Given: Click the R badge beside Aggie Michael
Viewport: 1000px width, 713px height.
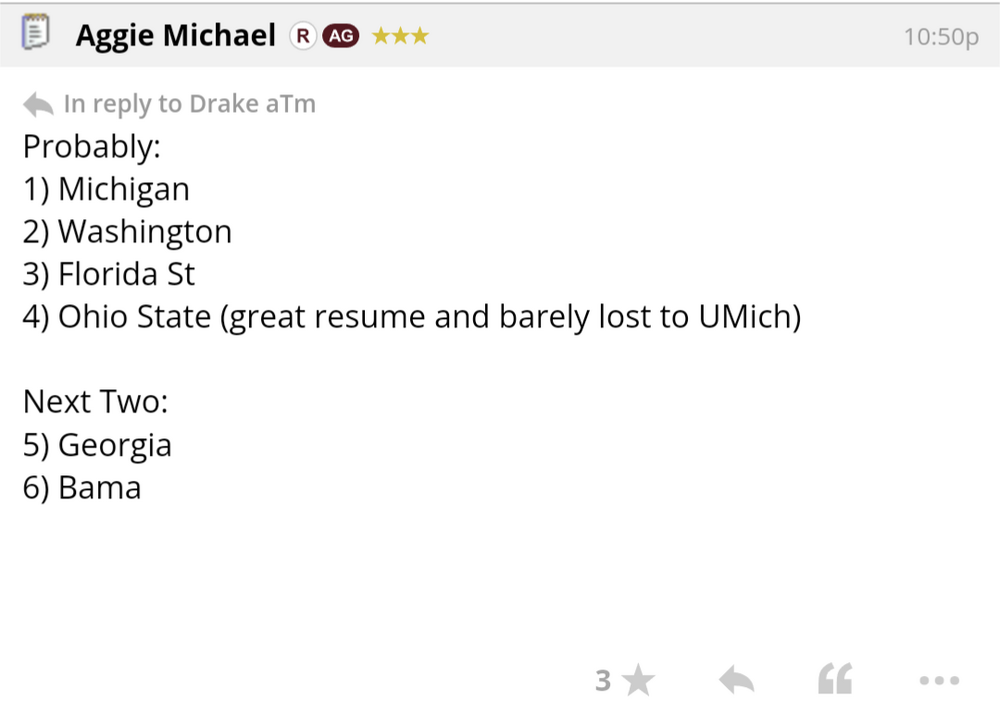Looking at the screenshot, I should 302,34.
